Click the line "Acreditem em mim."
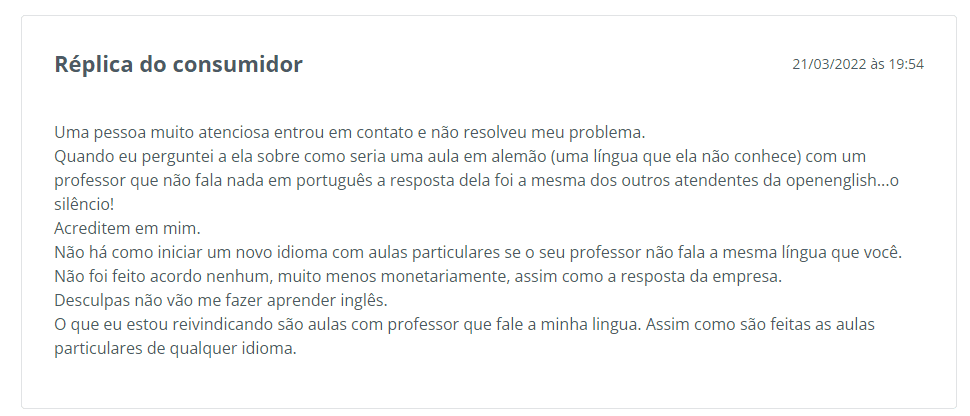This screenshot has height=416, width=970. click(x=127, y=229)
